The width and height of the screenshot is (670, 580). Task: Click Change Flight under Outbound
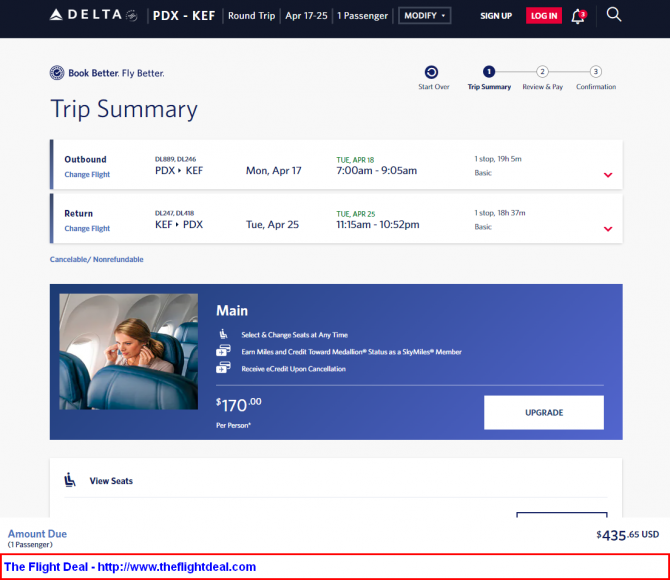pos(87,174)
